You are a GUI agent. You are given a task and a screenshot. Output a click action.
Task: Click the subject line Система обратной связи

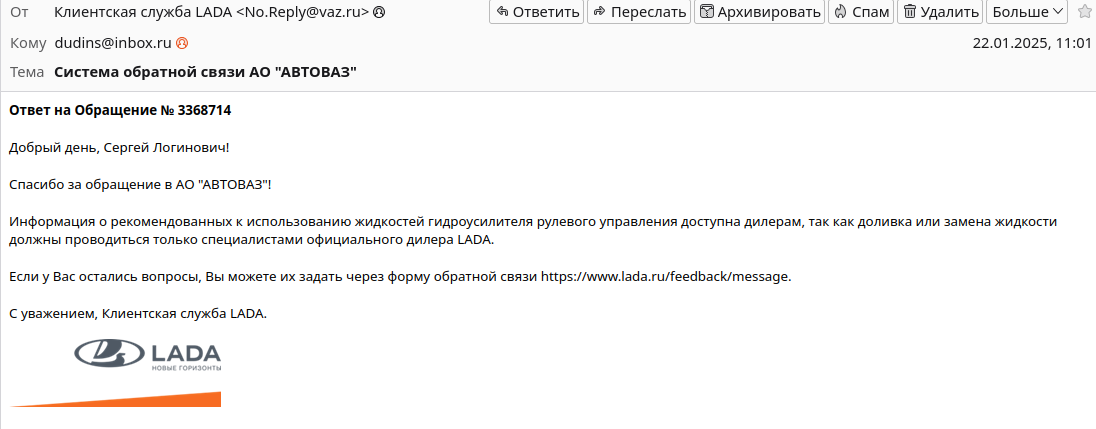(x=206, y=72)
